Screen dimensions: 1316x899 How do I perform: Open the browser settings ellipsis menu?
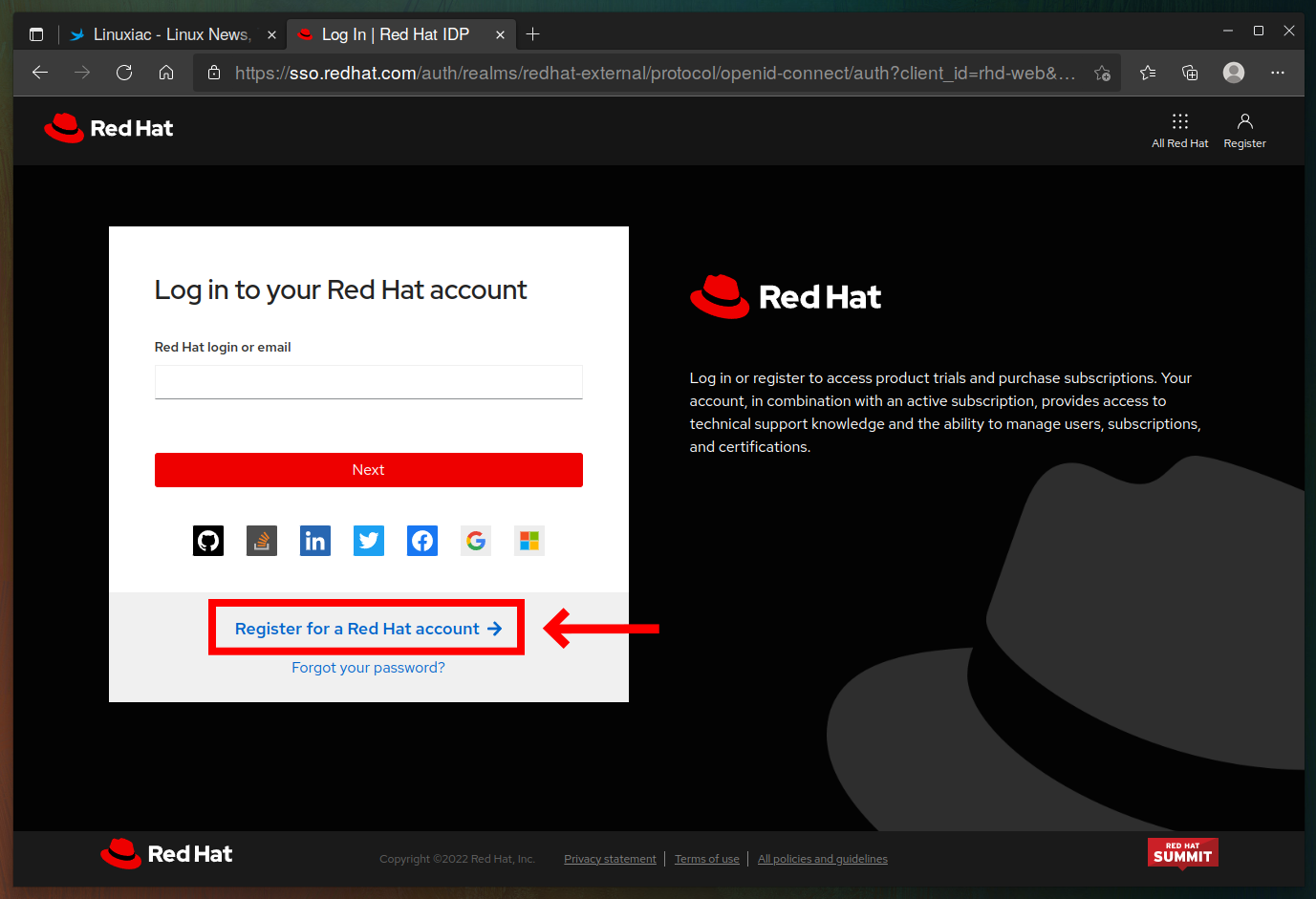coord(1278,73)
